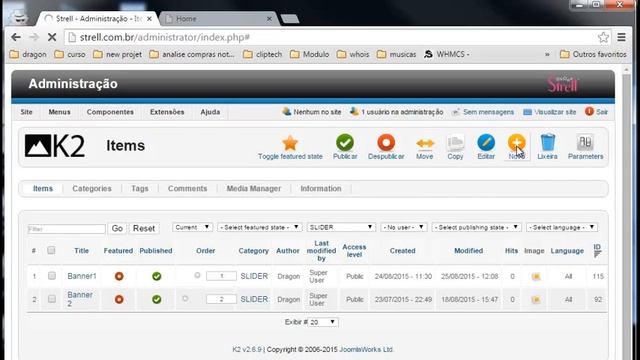The image size is (640, 360).
Task: Click the Sair logout link
Action: (596, 112)
